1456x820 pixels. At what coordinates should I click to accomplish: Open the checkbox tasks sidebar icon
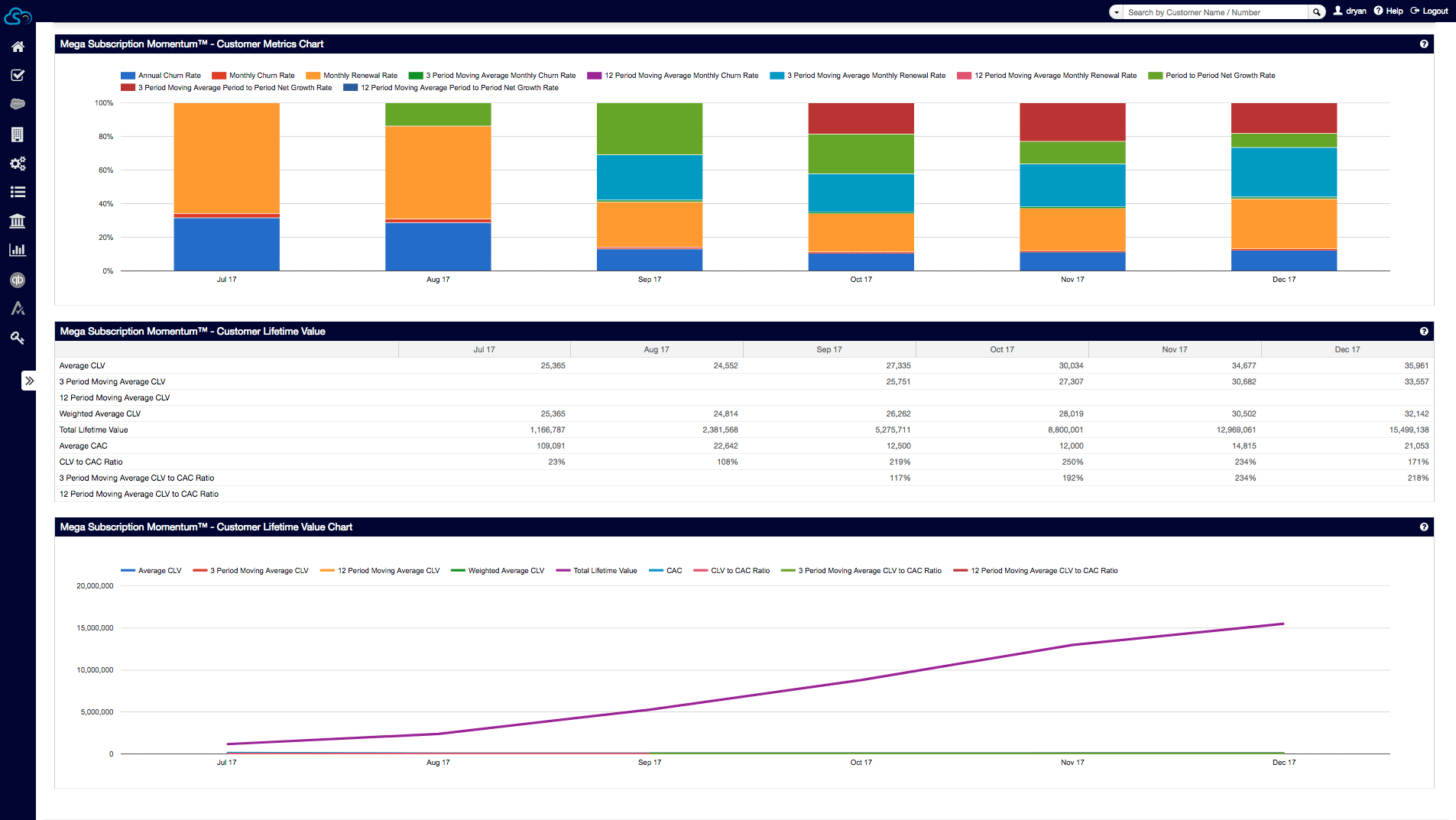coord(18,75)
